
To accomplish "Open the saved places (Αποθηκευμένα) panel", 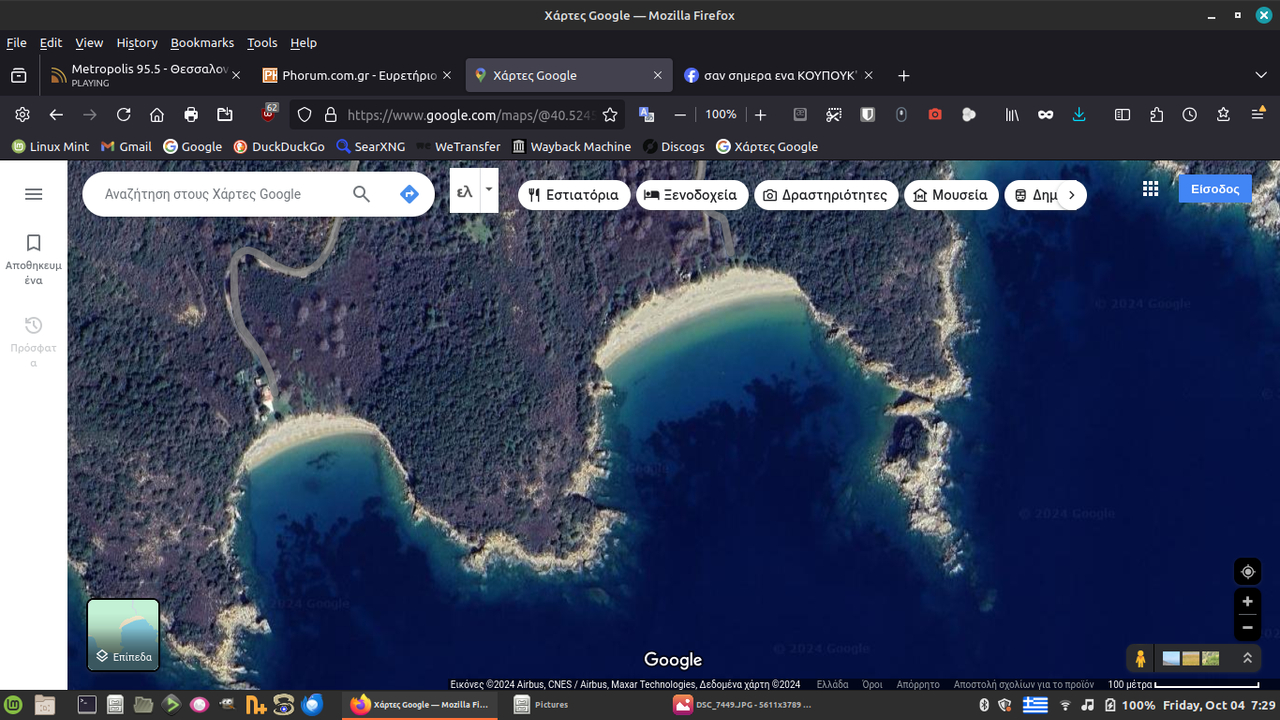I will coord(33,258).
